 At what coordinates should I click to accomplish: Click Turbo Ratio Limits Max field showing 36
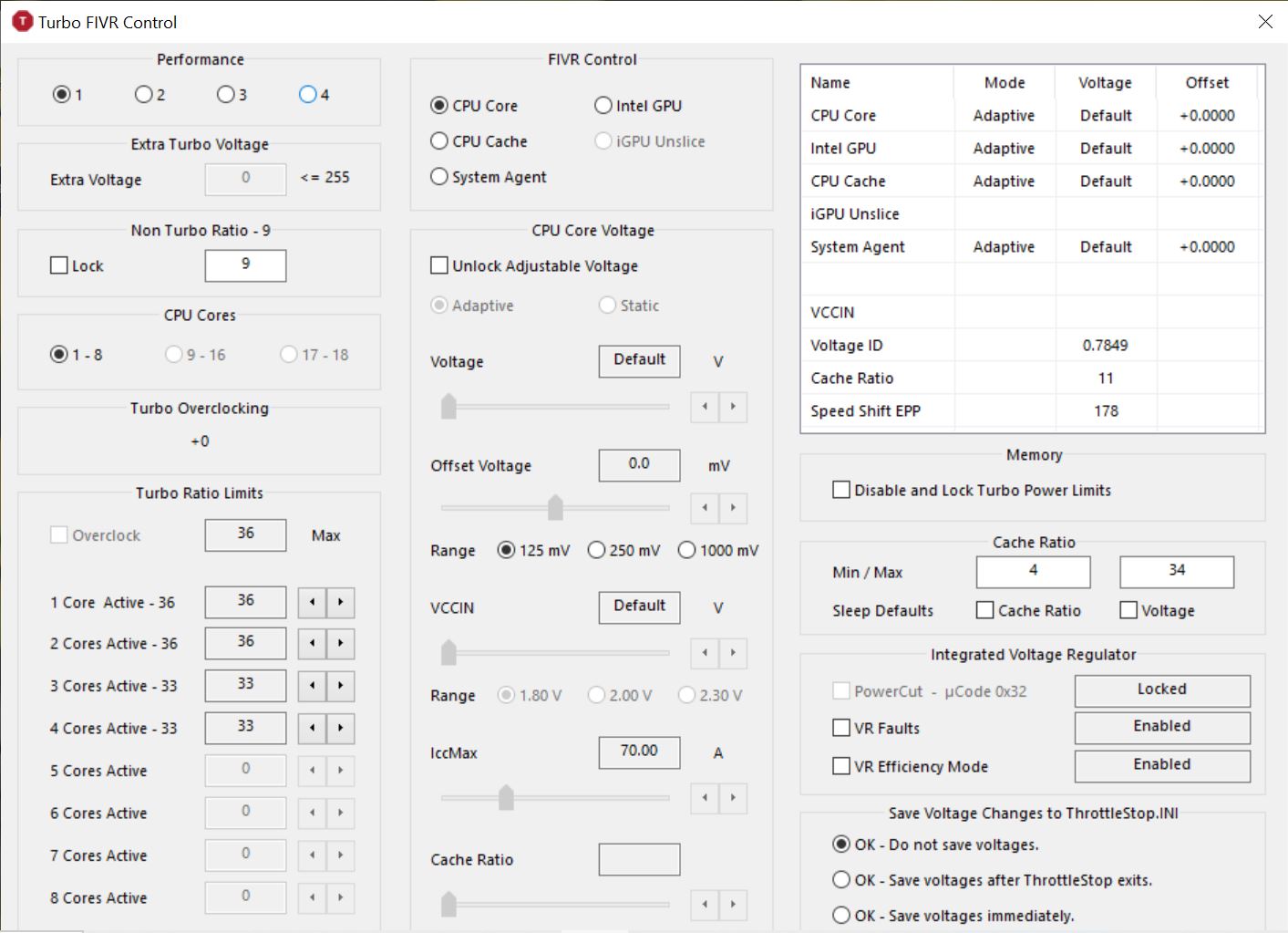tap(245, 534)
